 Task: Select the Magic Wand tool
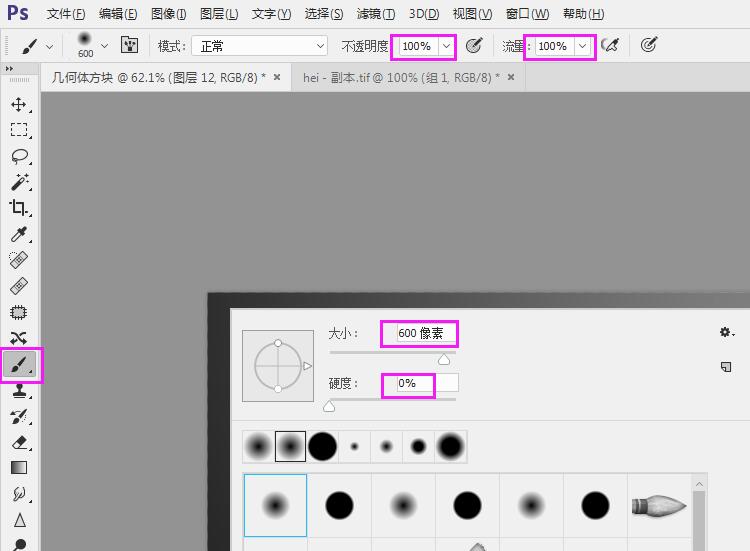19,182
